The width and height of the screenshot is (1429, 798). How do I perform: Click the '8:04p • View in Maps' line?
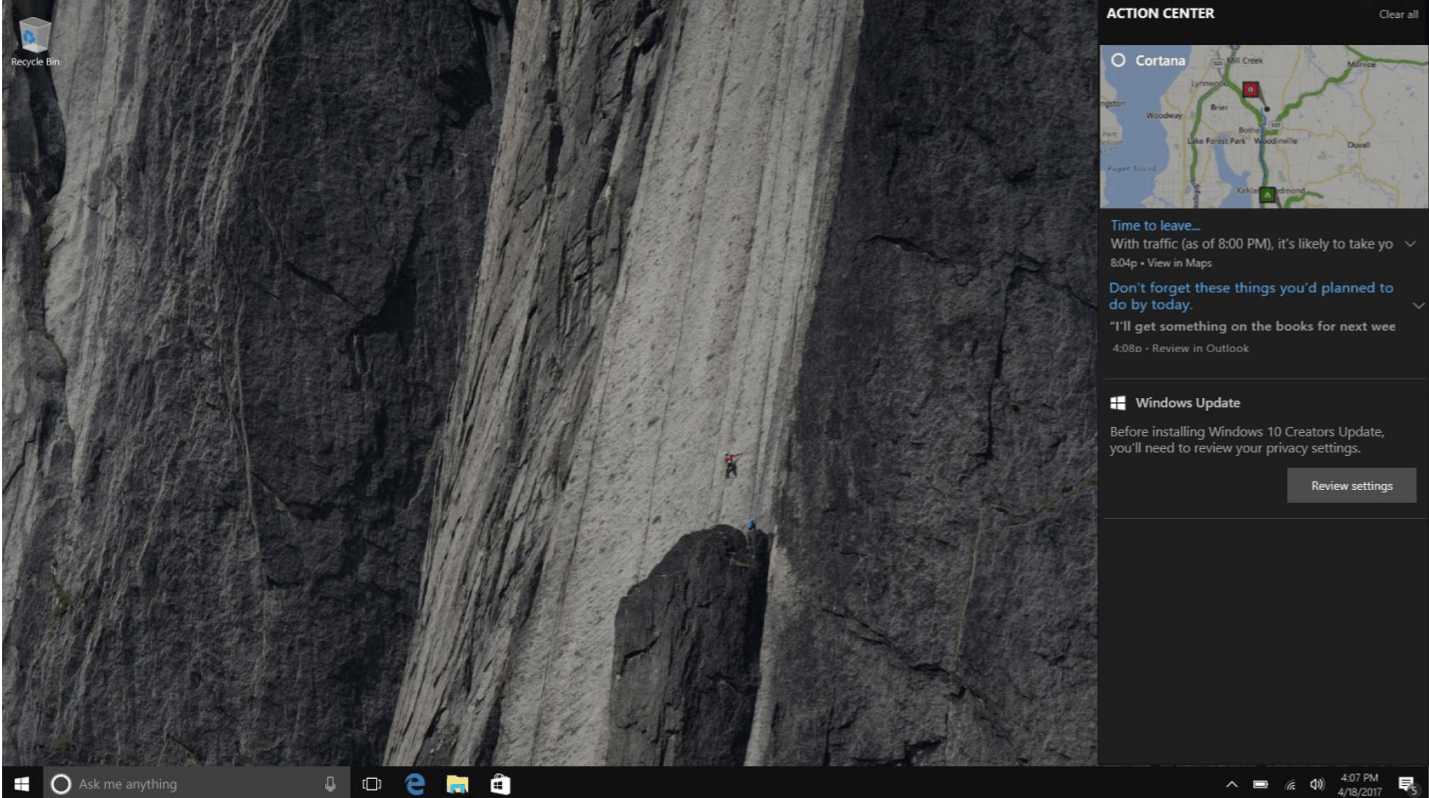(x=1161, y=263)
